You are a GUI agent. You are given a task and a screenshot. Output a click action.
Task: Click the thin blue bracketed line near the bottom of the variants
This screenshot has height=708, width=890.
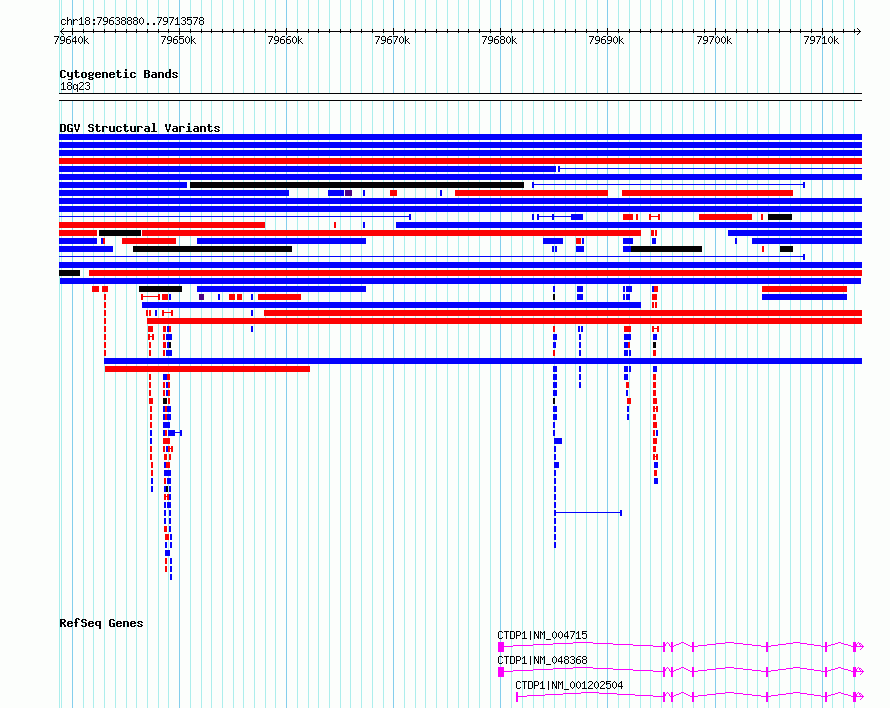588,513
